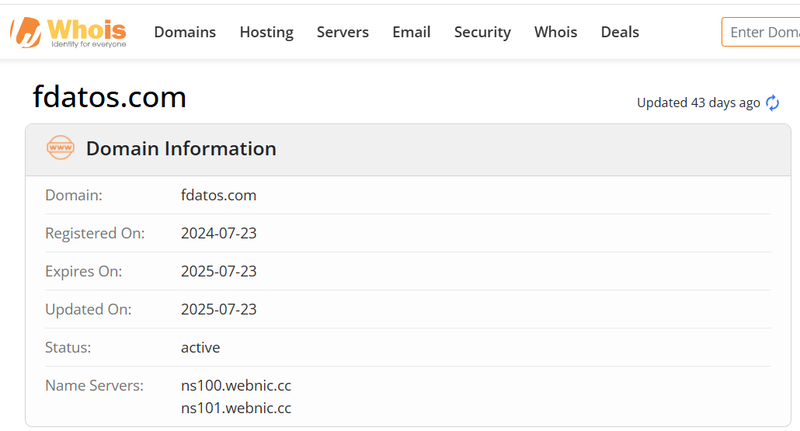Click the Updated On: label

[x=88, y=310]
